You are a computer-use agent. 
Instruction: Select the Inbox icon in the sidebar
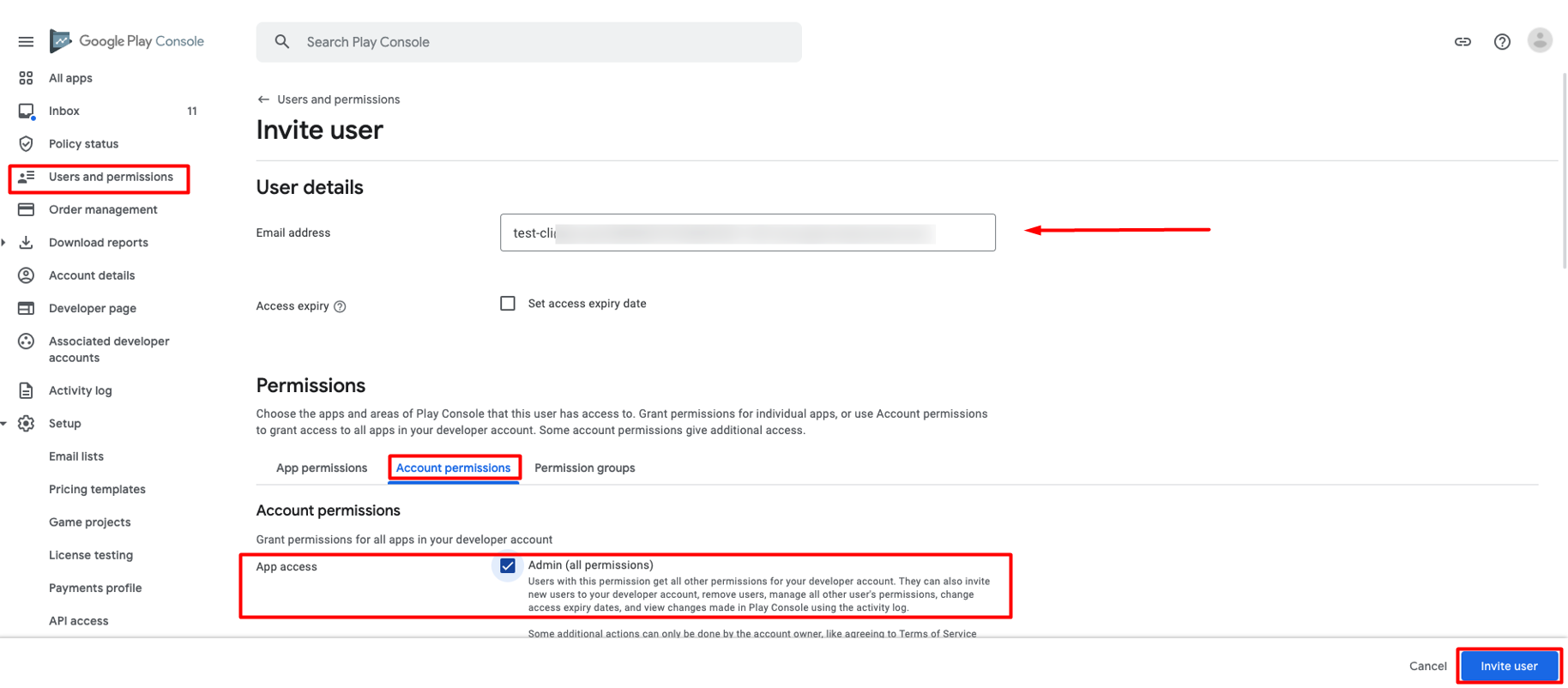point(26,111)
